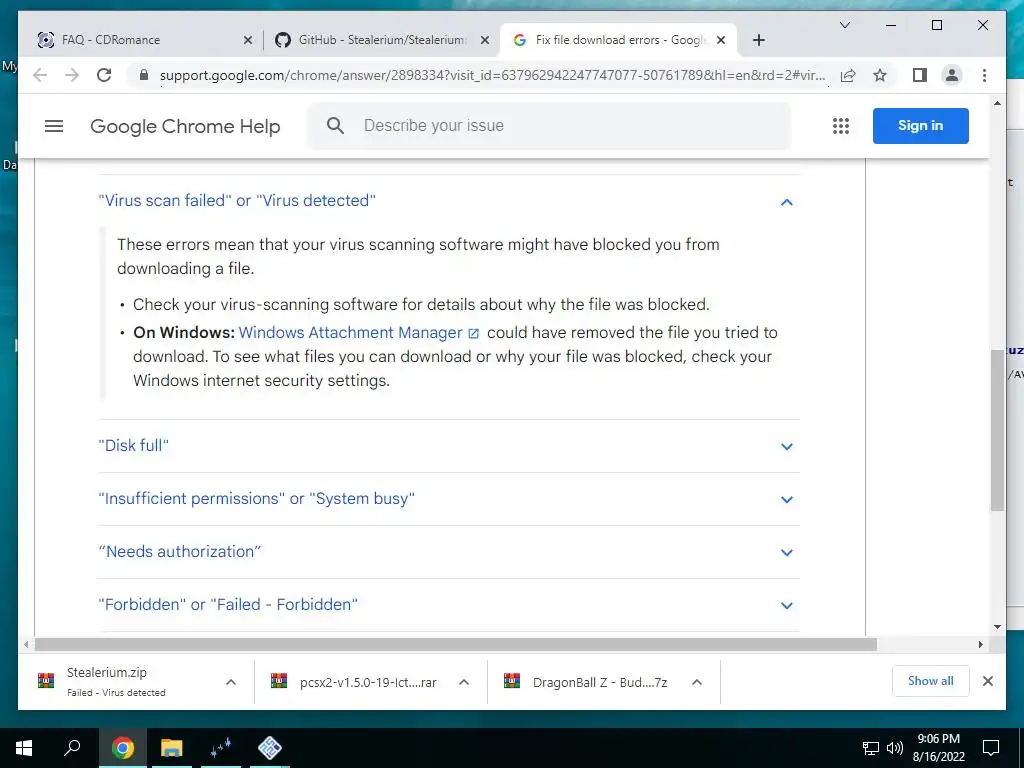1024x768 pixels.
Task: Open the taskbar app with sparkle icon
Action: tap(220, 748)
